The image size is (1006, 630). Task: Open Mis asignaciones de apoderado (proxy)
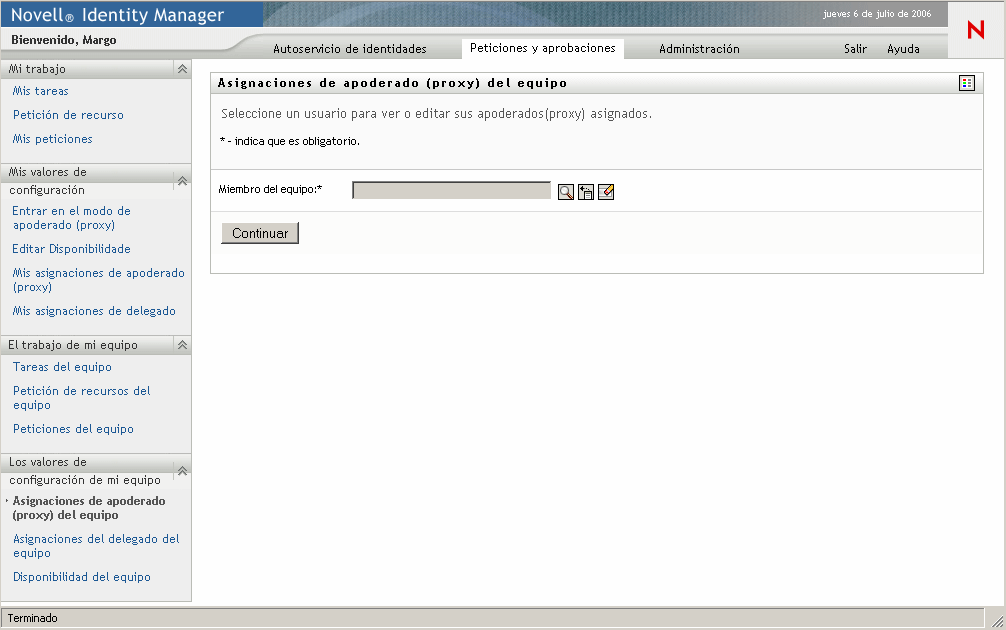click(98, 280)
